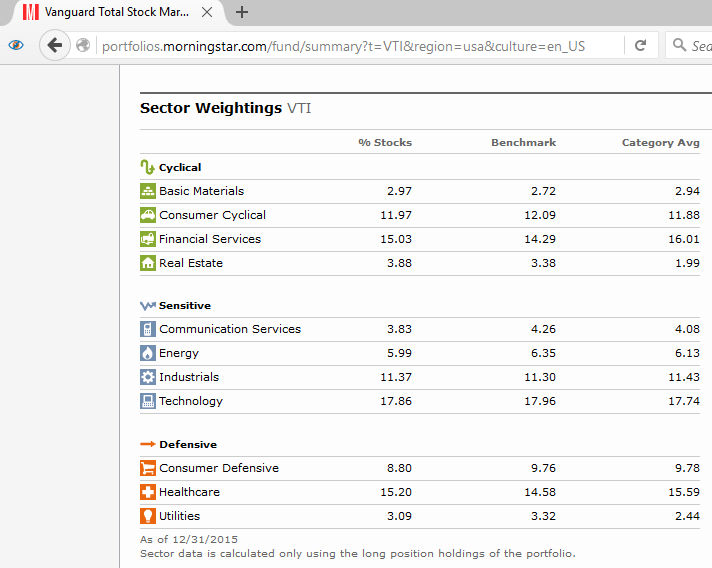The height and width of the screenshot is (568, 712).
Task: Close the Vanguard Total Stock Market tab
Action: [209, 13]
